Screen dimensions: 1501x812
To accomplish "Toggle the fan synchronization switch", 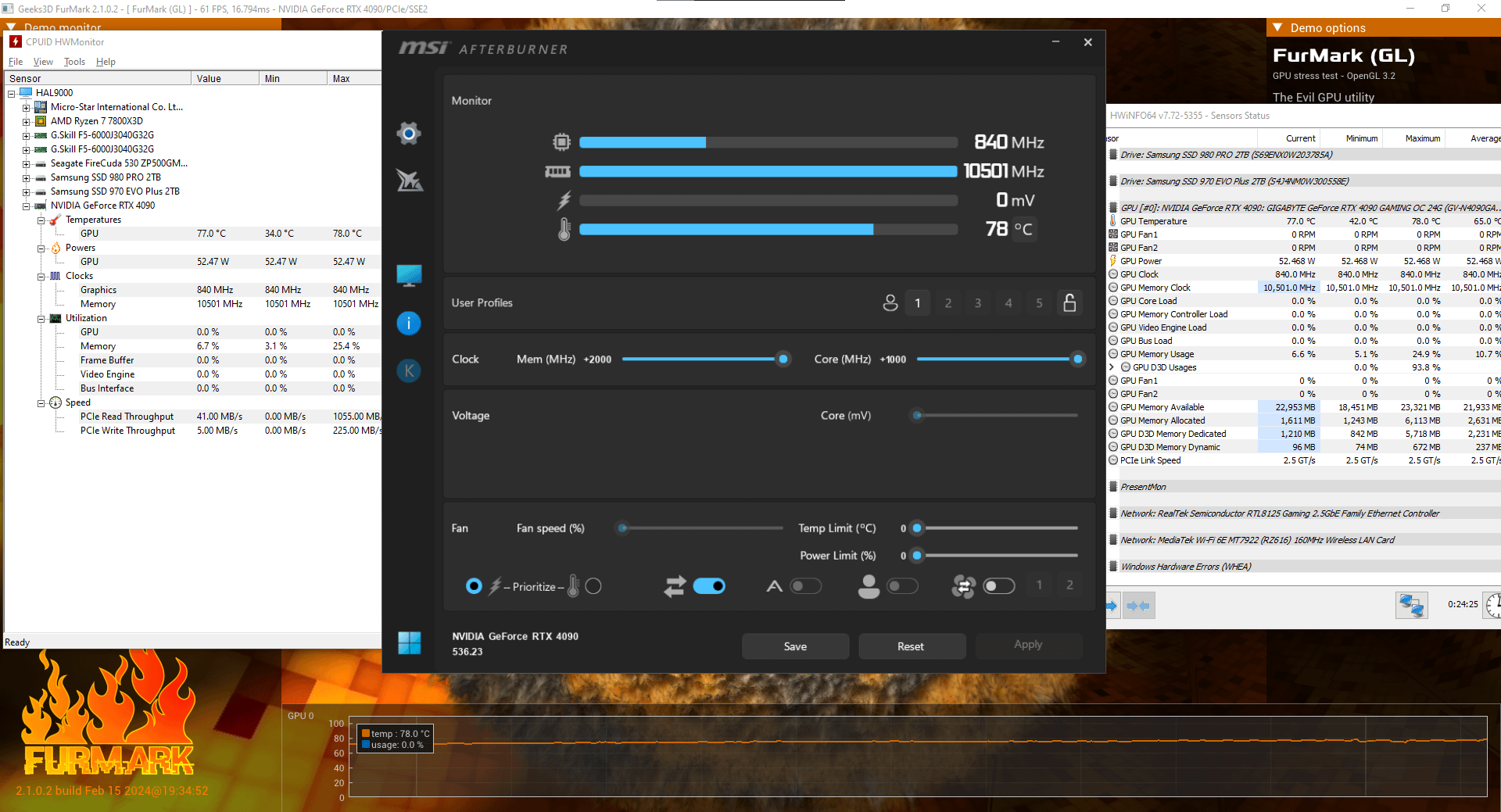I will (999, 586).
